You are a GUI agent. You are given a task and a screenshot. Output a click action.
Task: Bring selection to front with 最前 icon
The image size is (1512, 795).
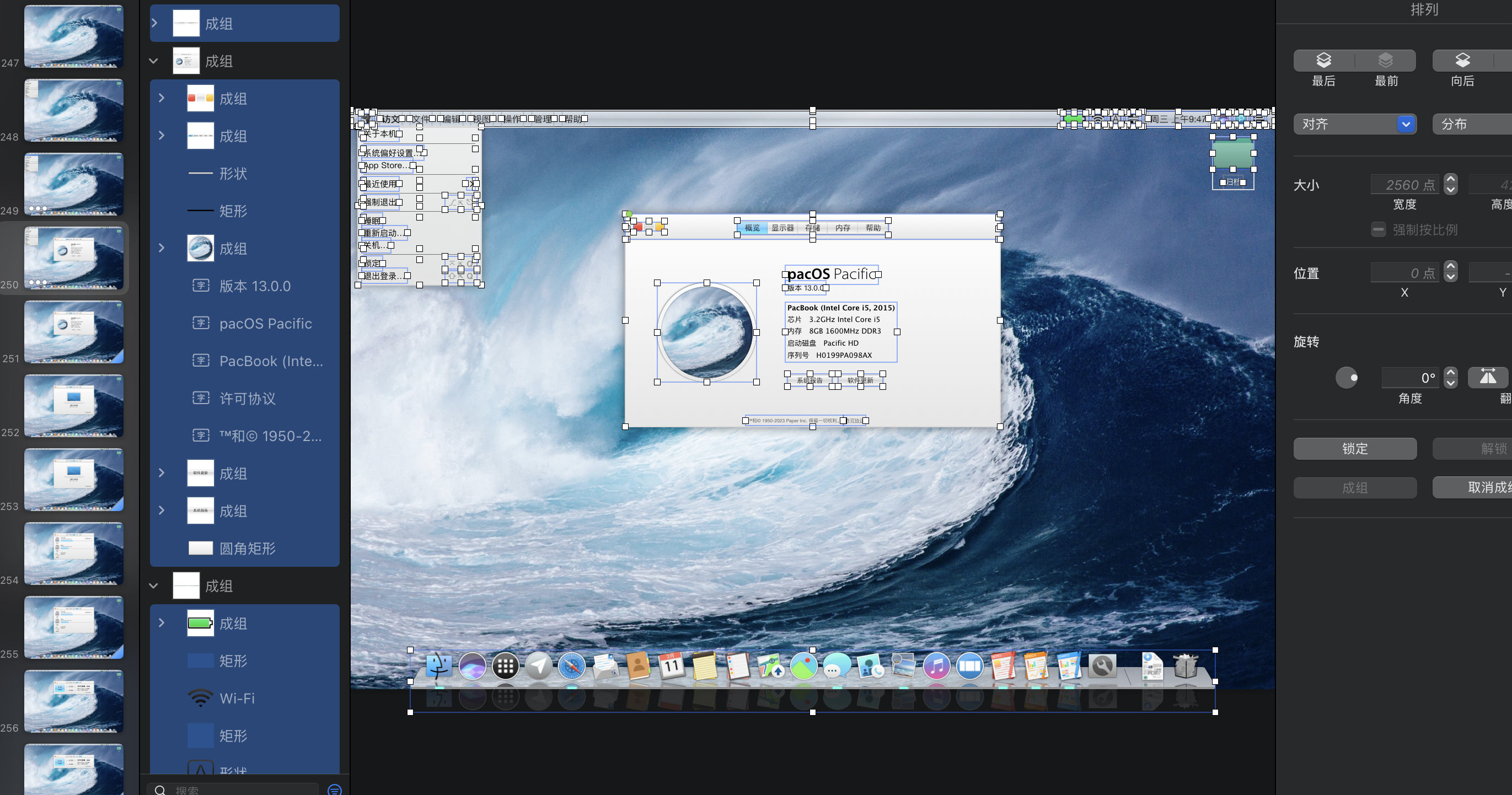coord(1385,60)
